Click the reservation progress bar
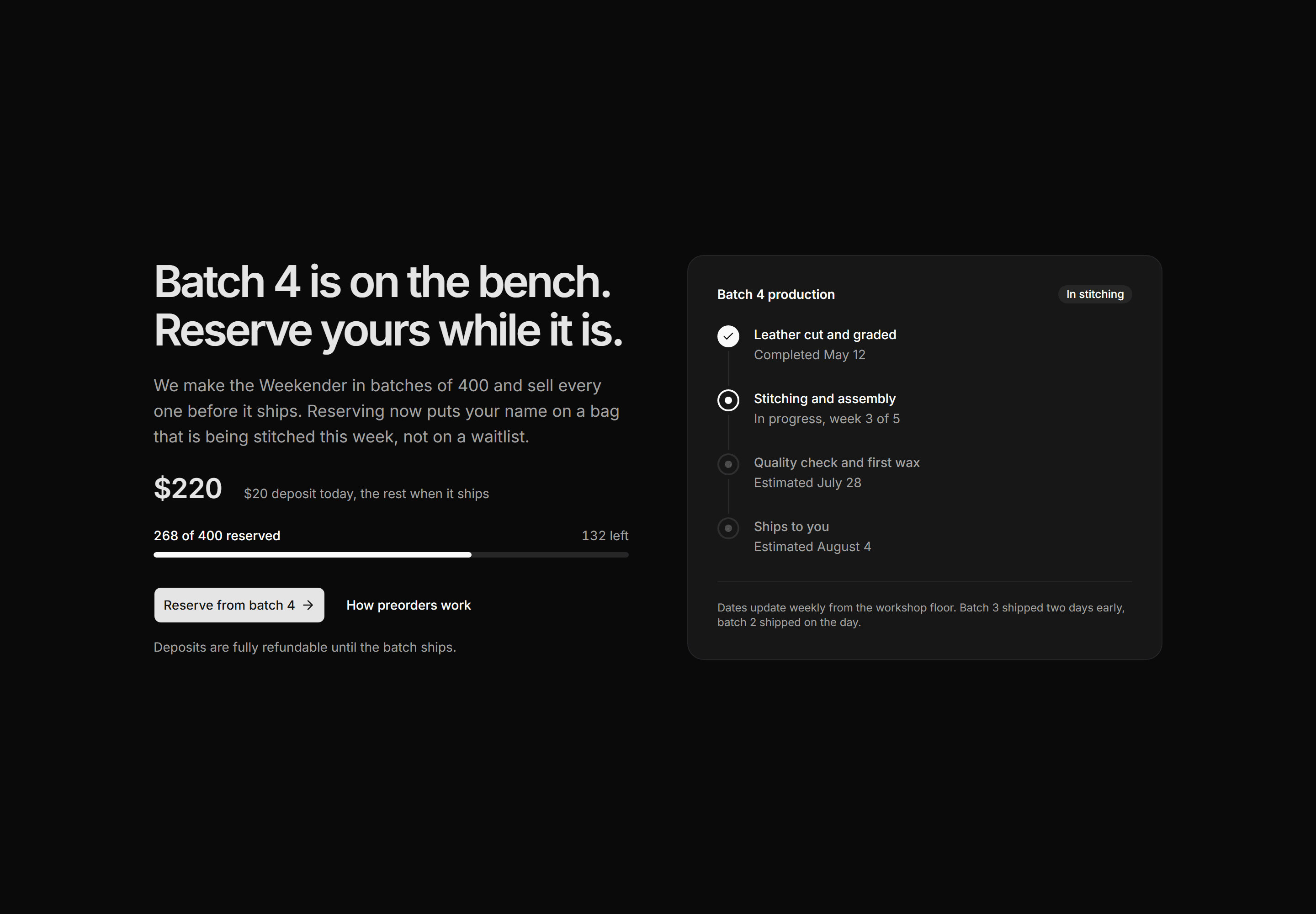Viewport: 1316px width, 914px height. click(391, 554)
